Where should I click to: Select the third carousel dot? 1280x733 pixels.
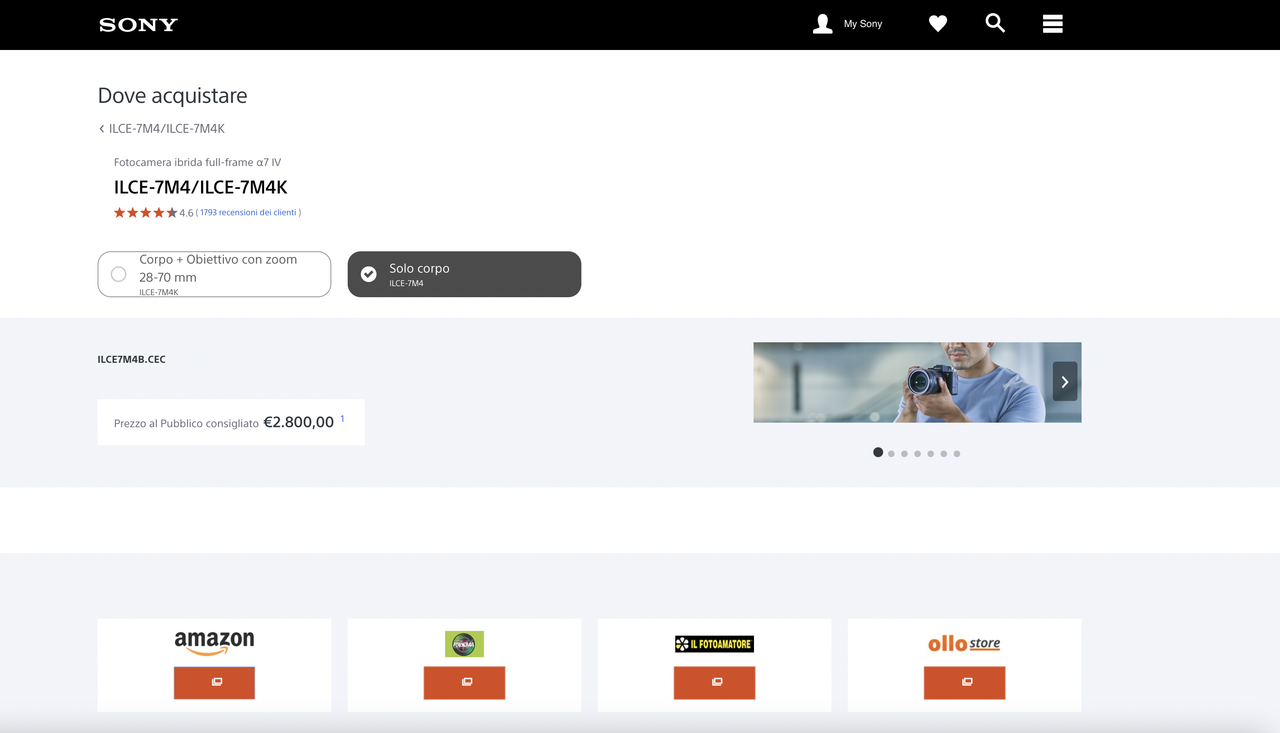point(904,454)
